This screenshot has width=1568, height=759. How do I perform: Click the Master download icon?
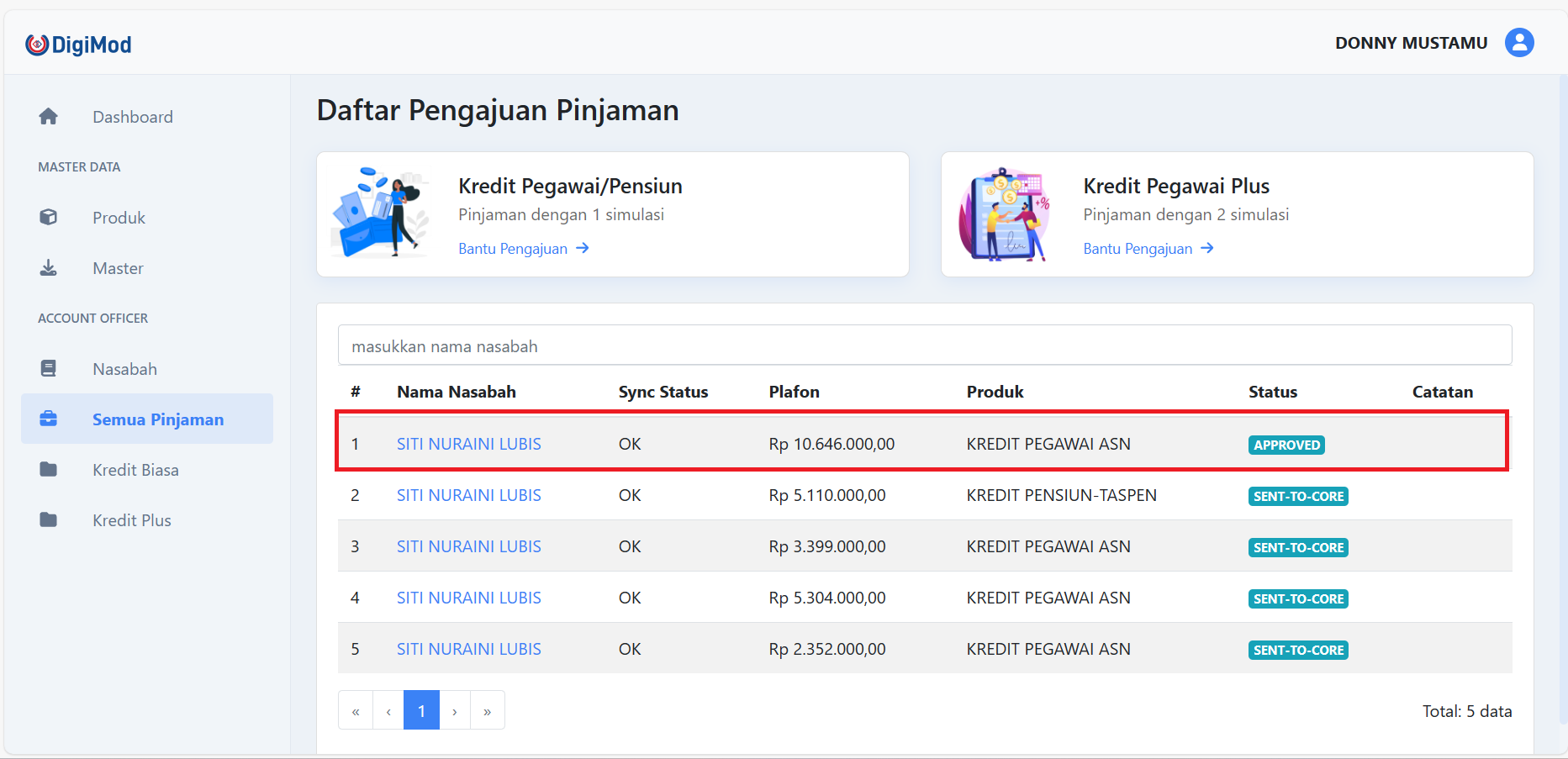coord(49,268)
